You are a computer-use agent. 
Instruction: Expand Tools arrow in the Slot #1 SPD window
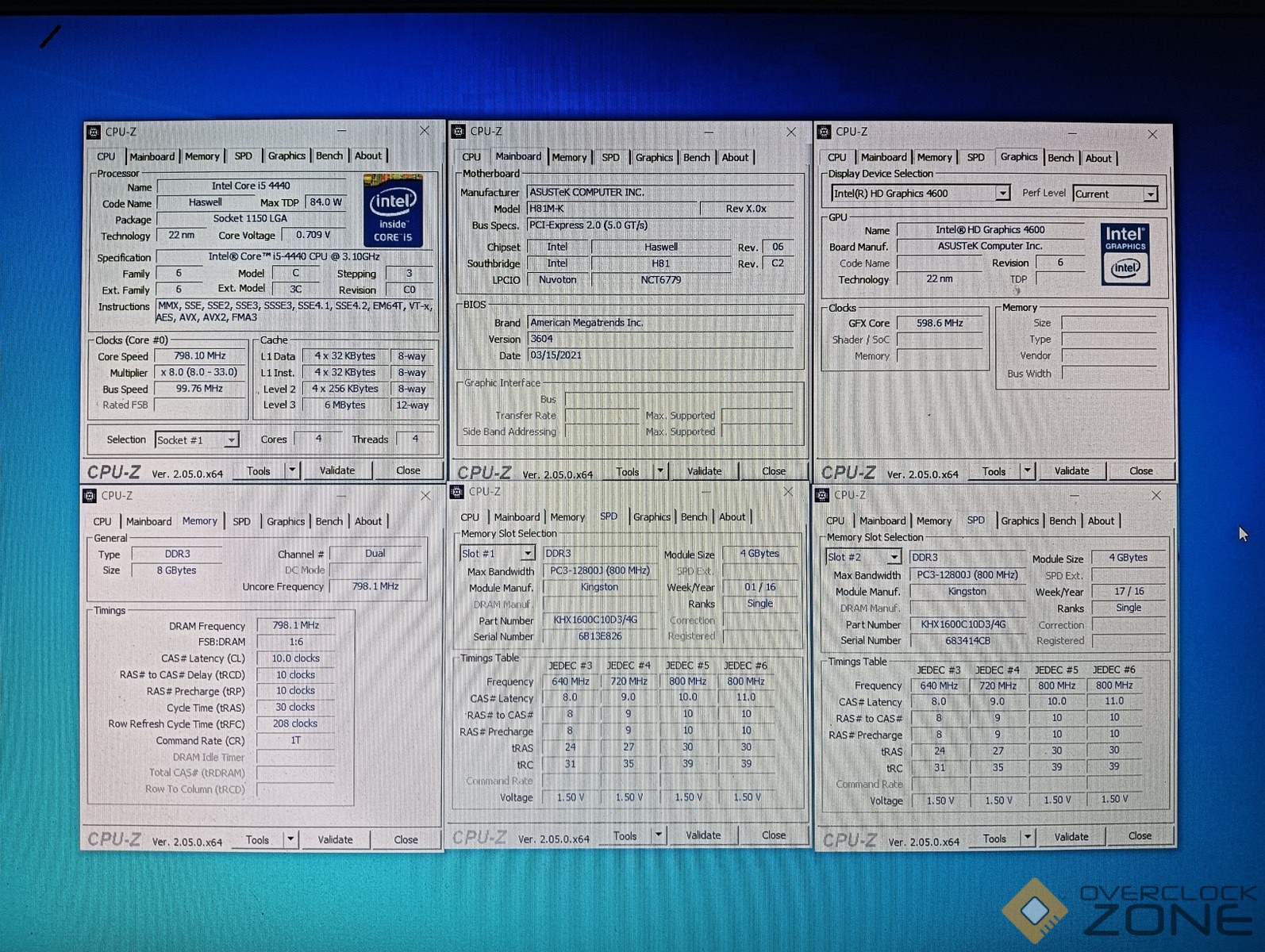pos(658,835)
